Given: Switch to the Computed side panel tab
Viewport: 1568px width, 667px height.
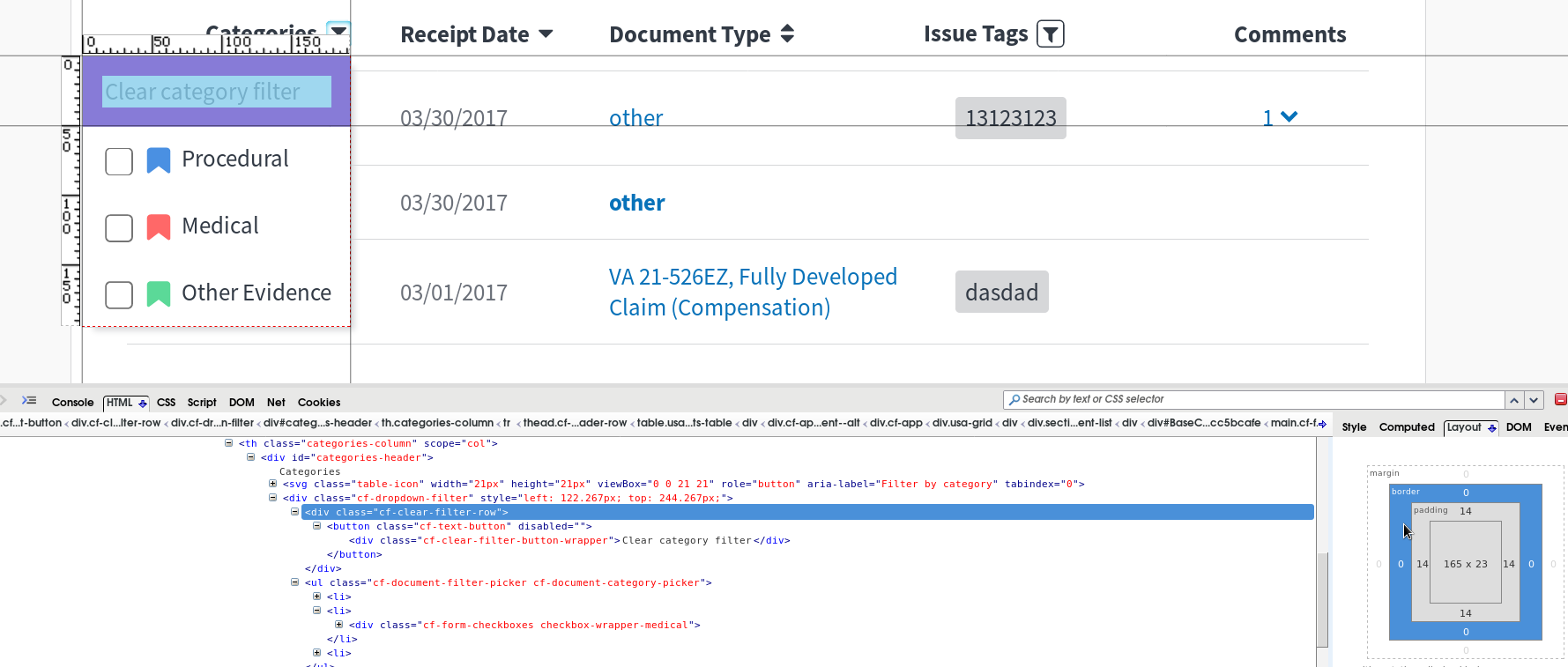Looking at the screenshot, I should click(x=1407, y=427).
